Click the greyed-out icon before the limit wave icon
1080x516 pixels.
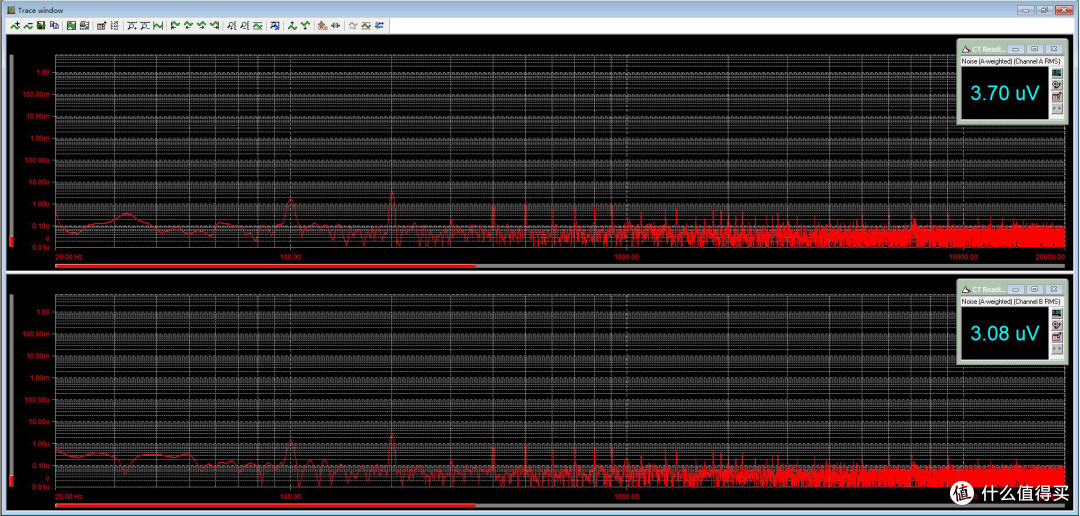[x=353, y=26]
